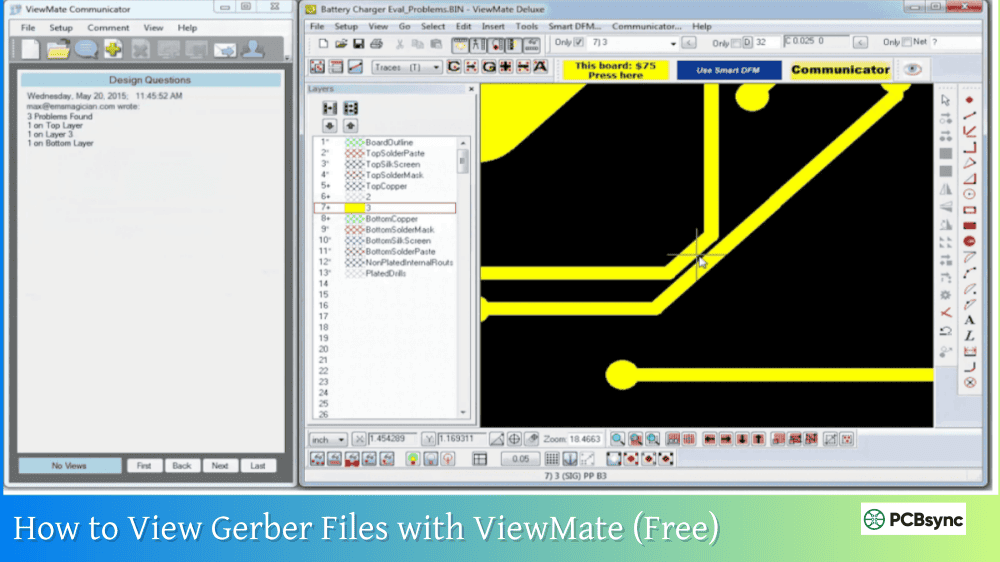
Task: Expand the layer '7) 3' combo box
Action: 673,44
